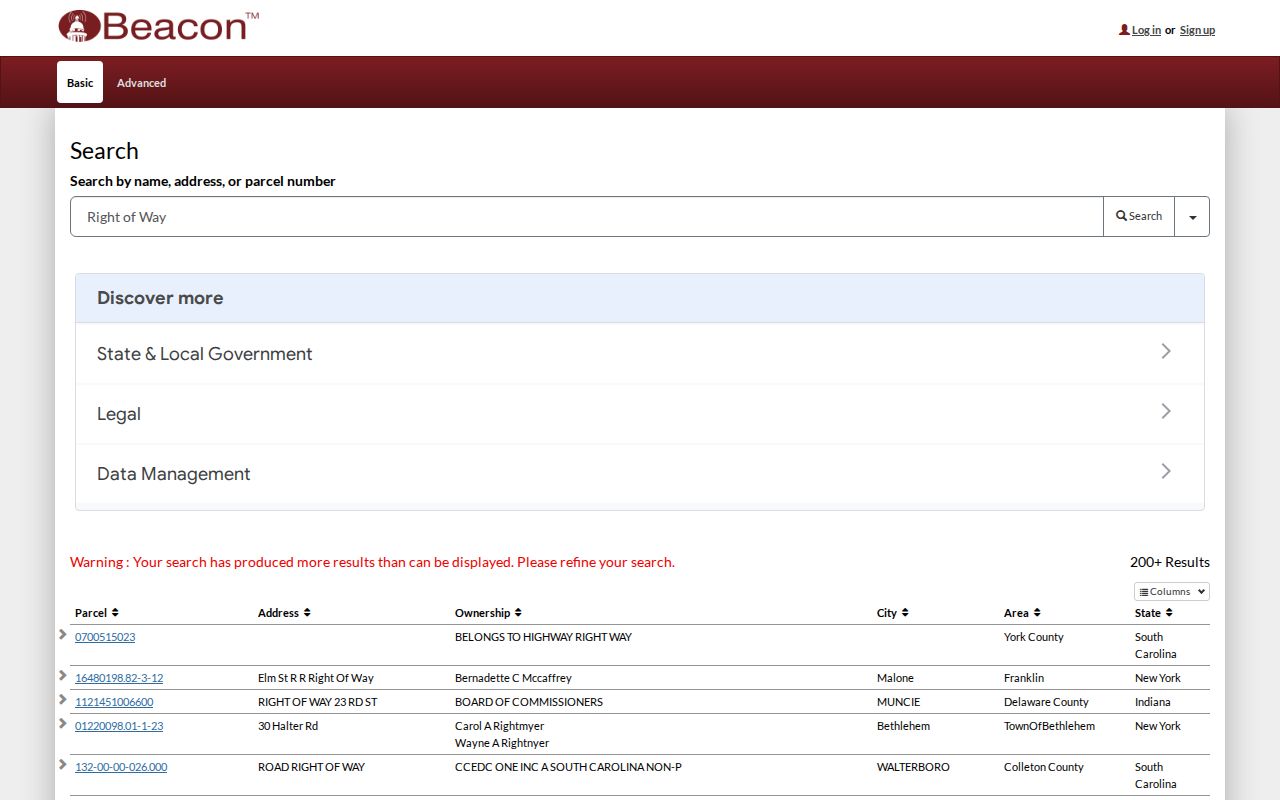Click the Beacon logo

[159, 26]
